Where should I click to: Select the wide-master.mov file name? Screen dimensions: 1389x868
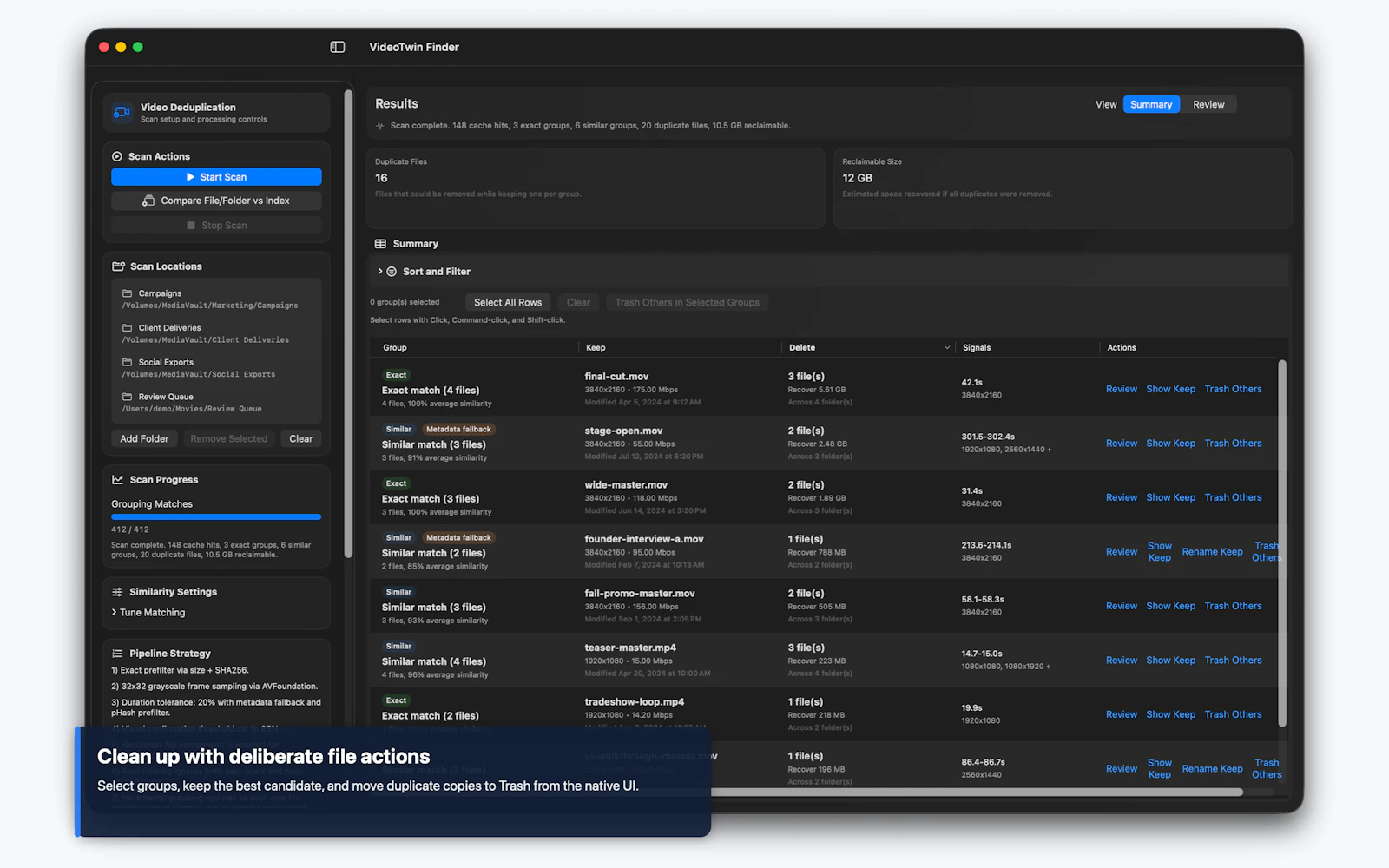click(x=626, y=485)
